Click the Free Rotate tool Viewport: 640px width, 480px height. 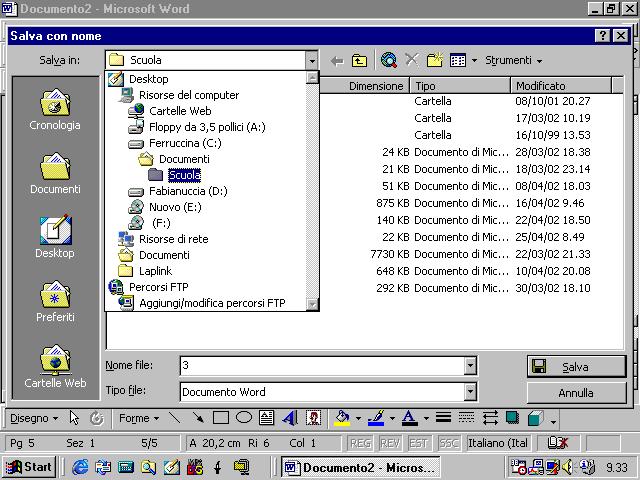coord(97,418)
